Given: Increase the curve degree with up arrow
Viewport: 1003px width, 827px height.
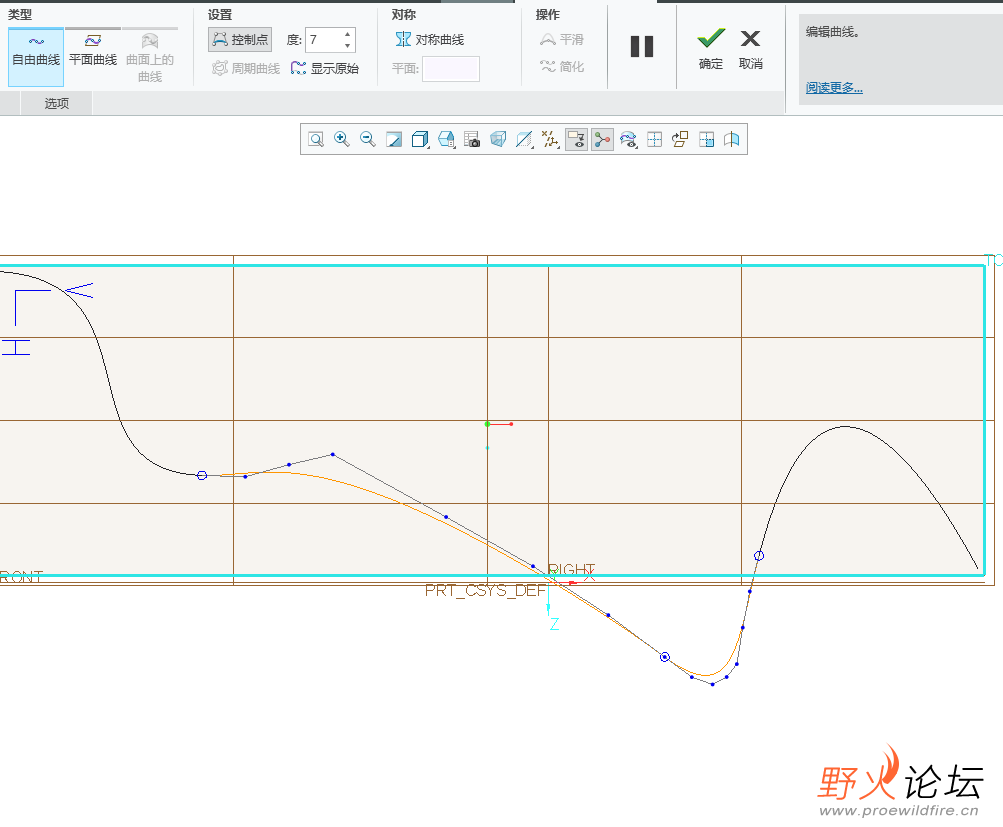Looking at the screenshot, I should click(347, 34).
